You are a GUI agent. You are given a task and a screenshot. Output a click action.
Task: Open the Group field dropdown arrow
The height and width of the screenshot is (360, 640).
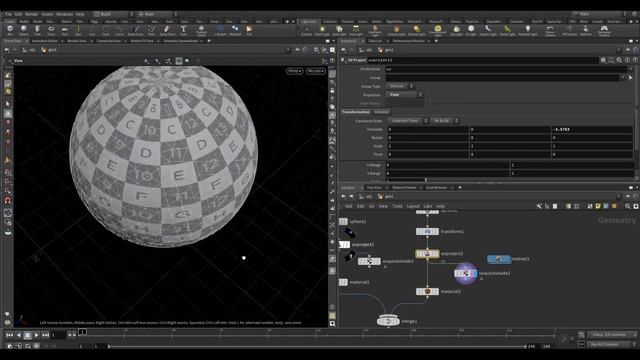623,78
